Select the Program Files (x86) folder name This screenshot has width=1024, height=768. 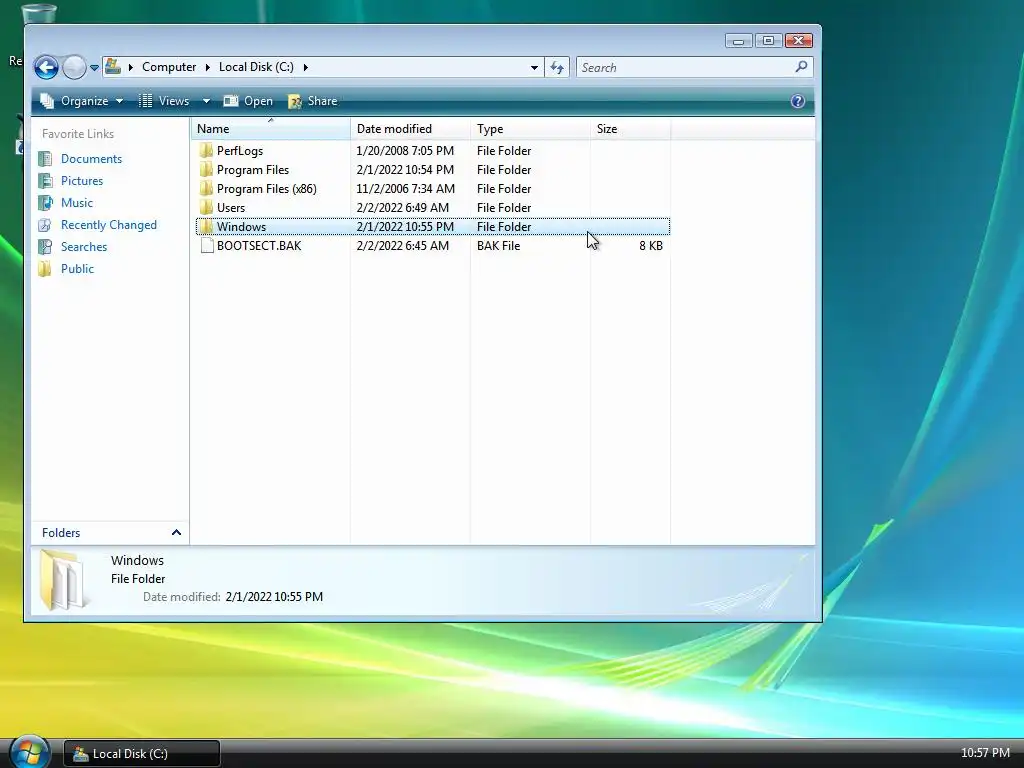(x=266, y=189)
